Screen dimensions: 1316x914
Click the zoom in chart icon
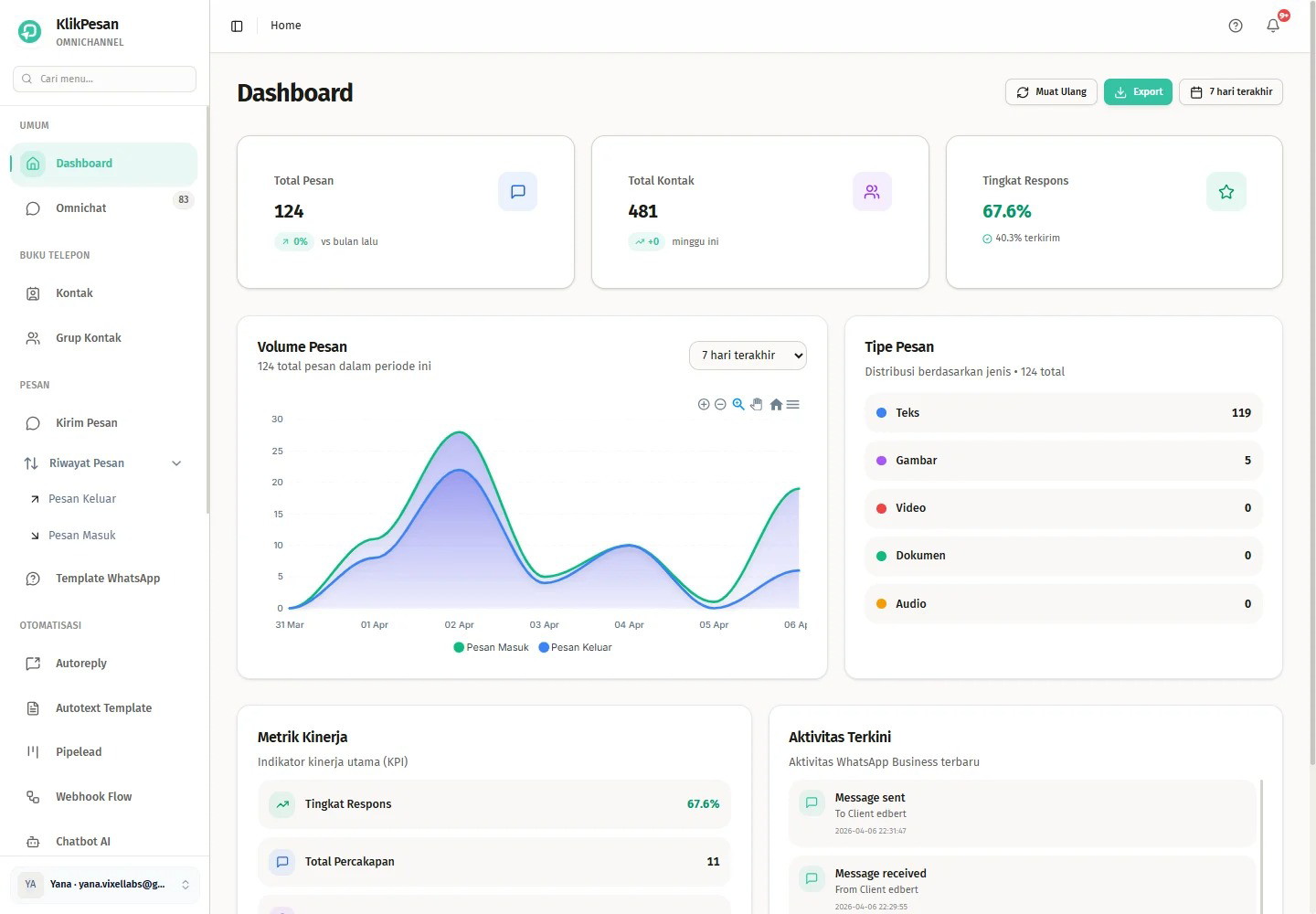click(704, 404)
